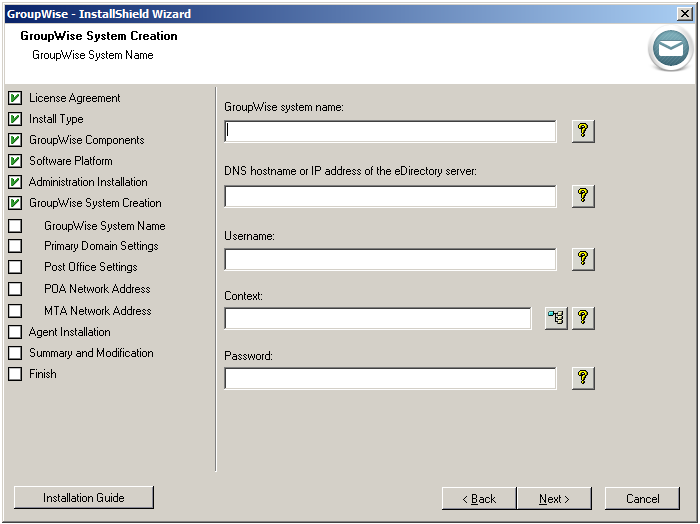Toggle the Install Type checkbox

(15, 119)
